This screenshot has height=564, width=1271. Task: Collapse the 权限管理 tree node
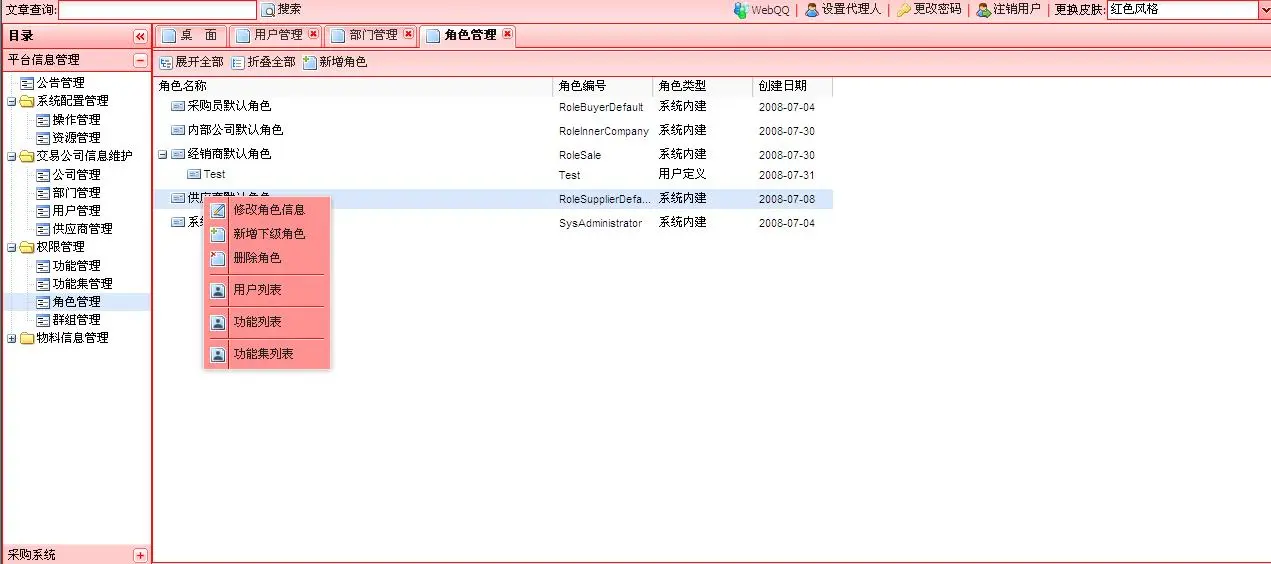click(11, 247)
